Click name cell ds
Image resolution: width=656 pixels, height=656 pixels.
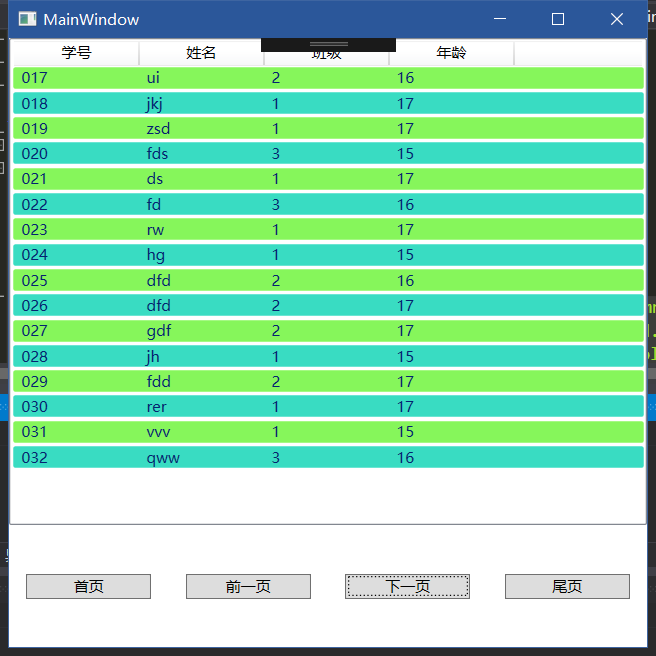(x=154, y=179)
